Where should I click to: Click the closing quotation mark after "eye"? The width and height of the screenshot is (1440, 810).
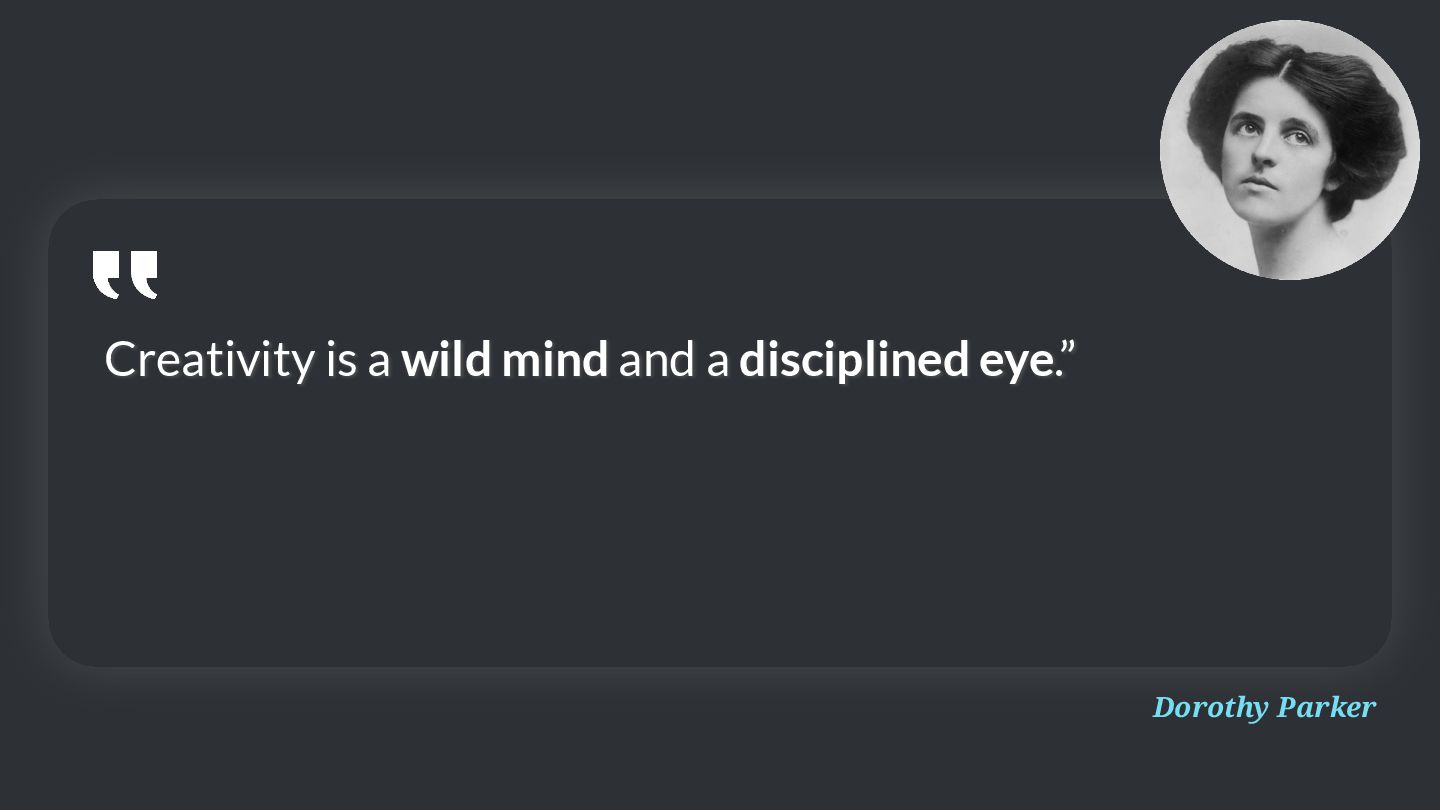1065,350
